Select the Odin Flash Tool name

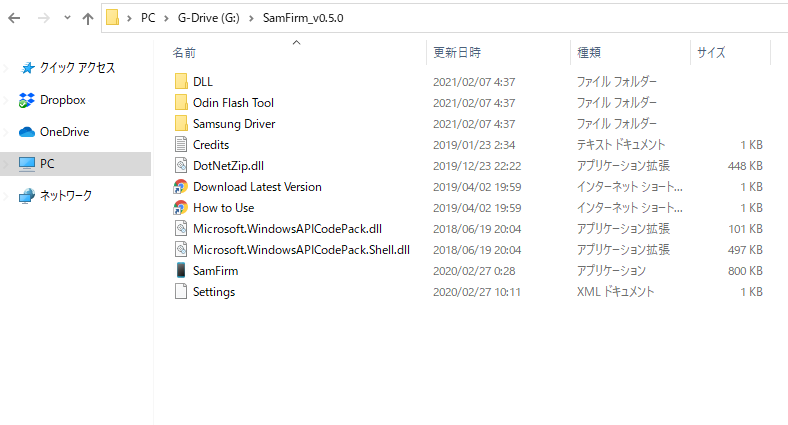pyautogui.click(x=233, y=102)
